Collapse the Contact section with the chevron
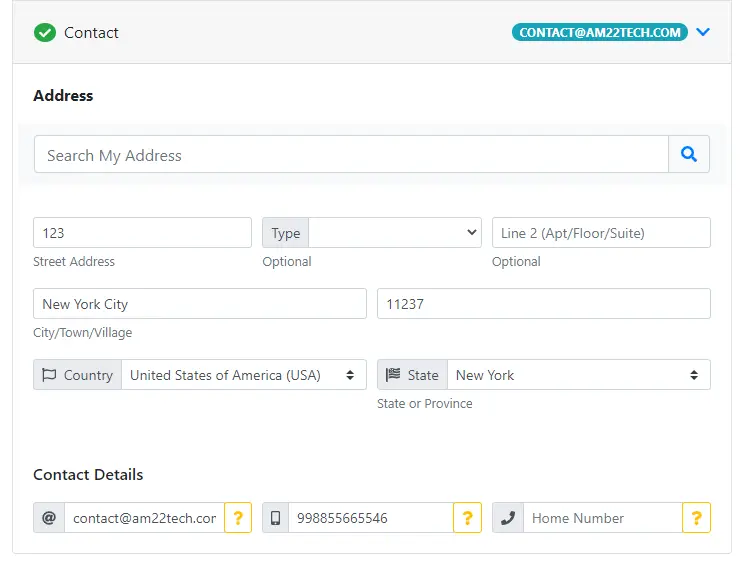 click(703, 32)
